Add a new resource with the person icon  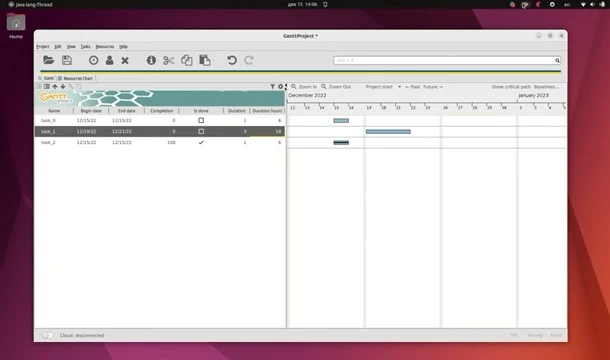click(x=110, y=60)
